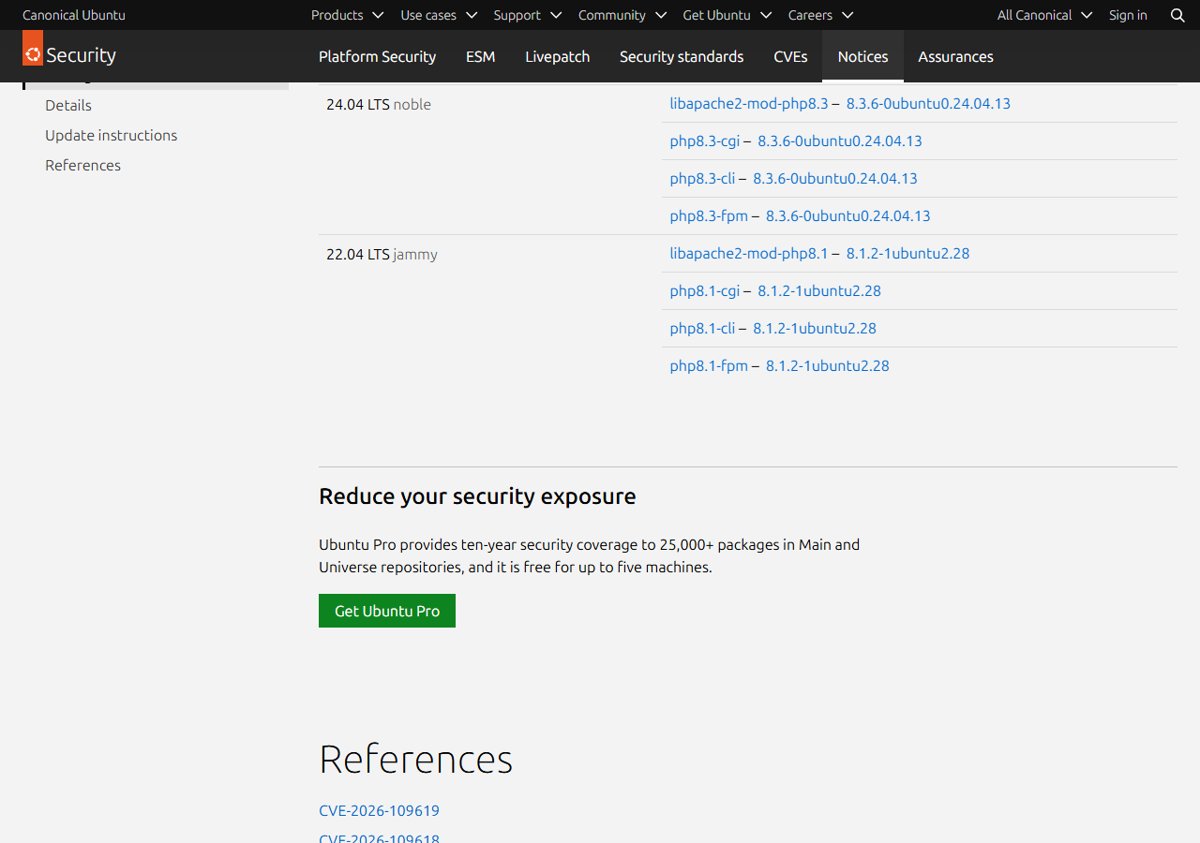The height and width of the screenshot is (843, 1200).
Task: Open php8.1-cgi package link
Action: click(x=705, y=291)
